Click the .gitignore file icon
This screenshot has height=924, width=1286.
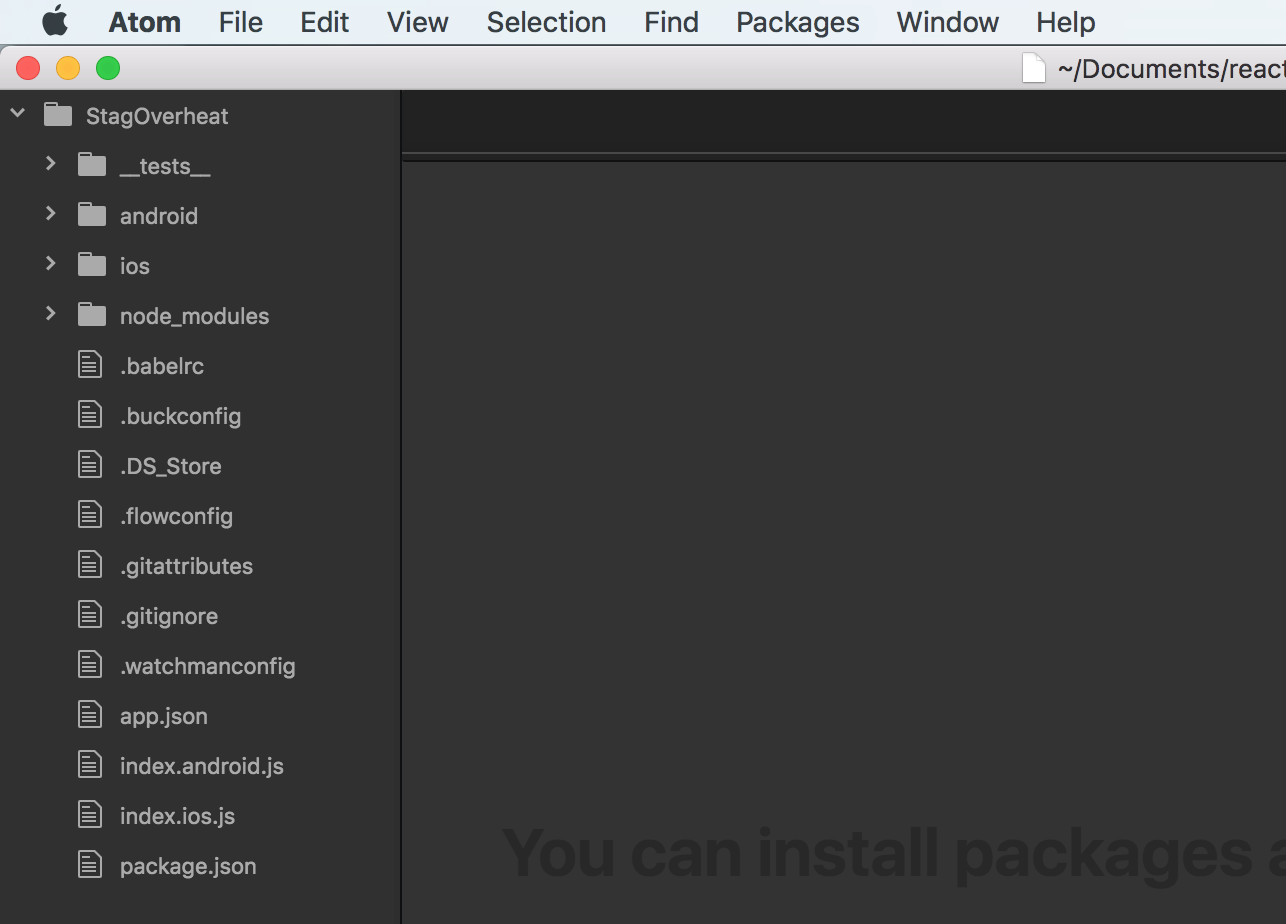pos(90,615)
